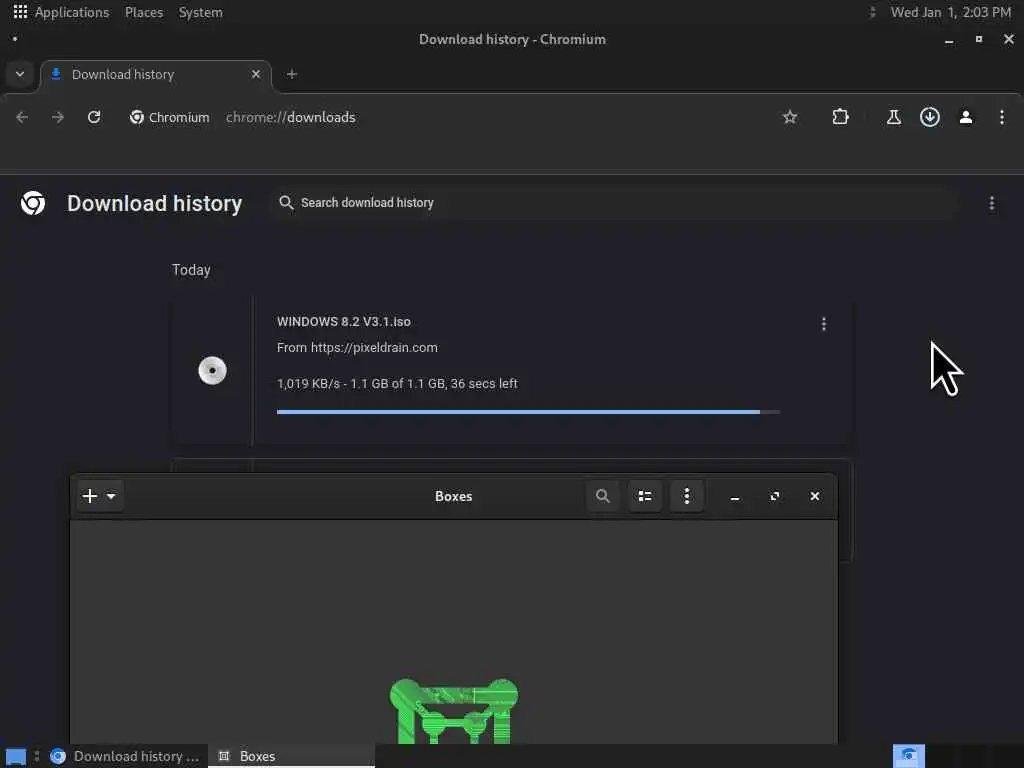Open the Chromium three-dot main menu
This screenshot has width=1024, height=768.
(1002, 117)
